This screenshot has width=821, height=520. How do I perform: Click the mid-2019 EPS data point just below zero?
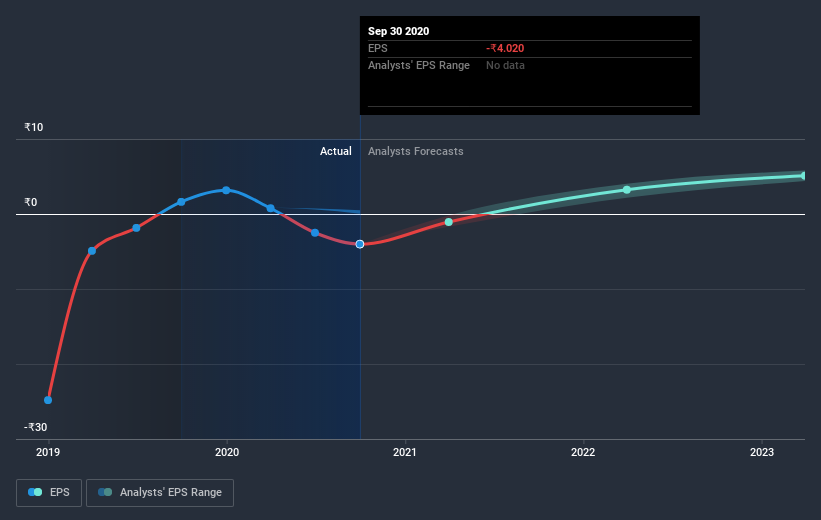(x=136, y=228)
